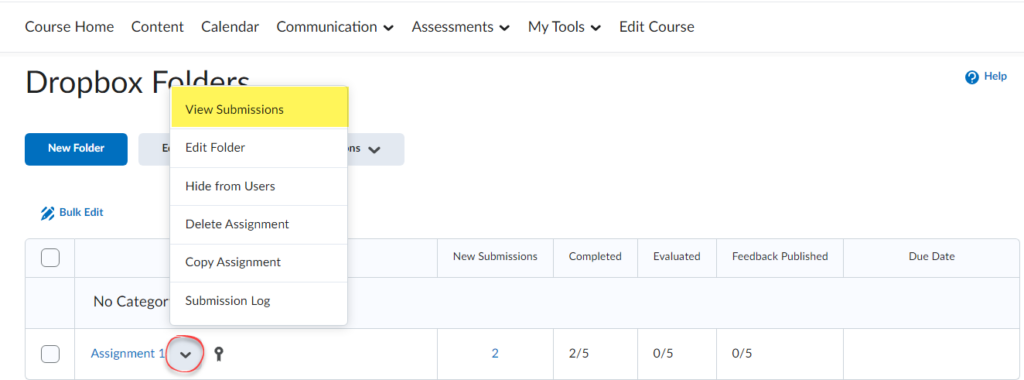Open the Calendar navigation link

(x=230, y=27)
